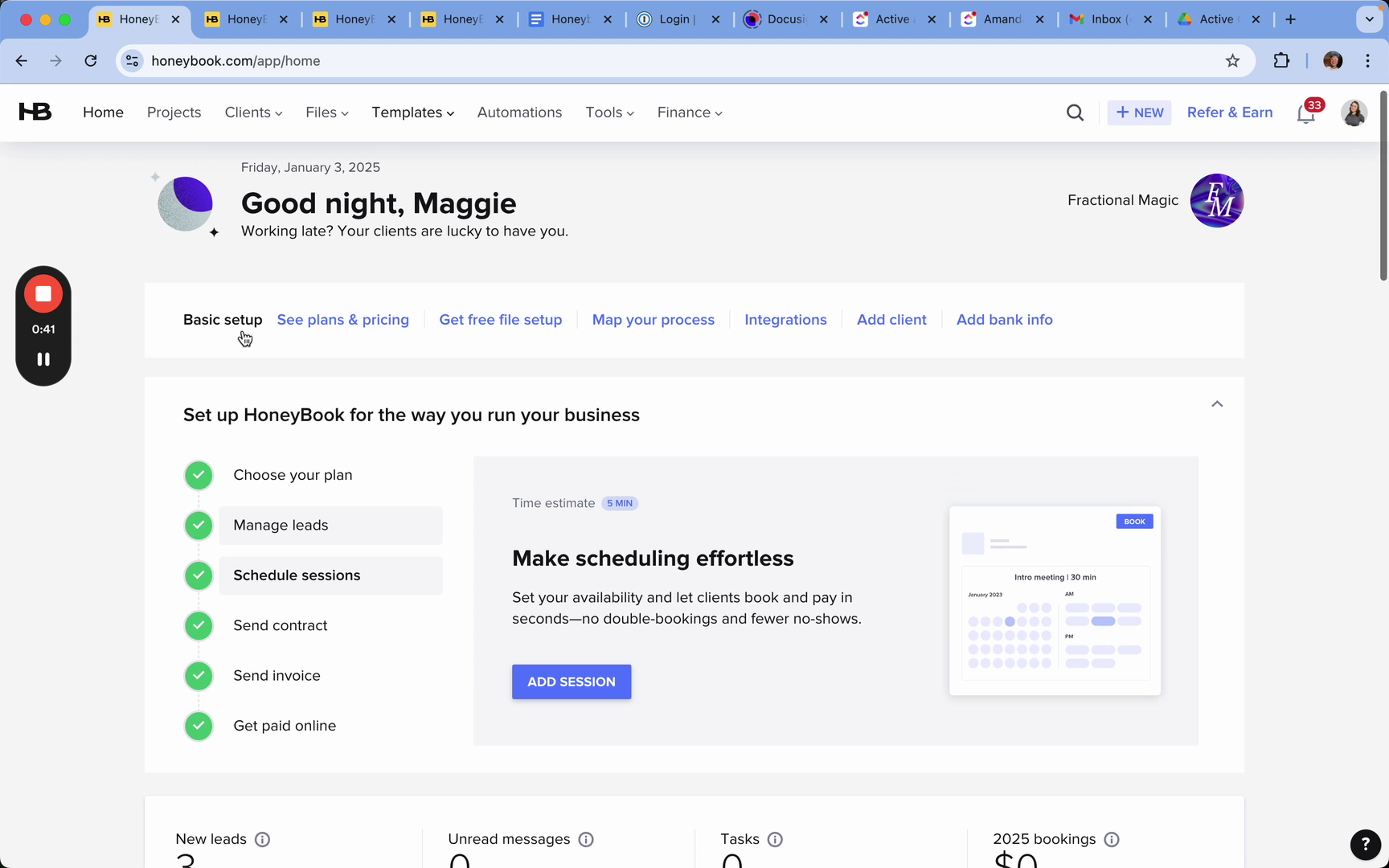Open the notifications bell
This screenshot has width=1389, height=868.
point(1306,113)
